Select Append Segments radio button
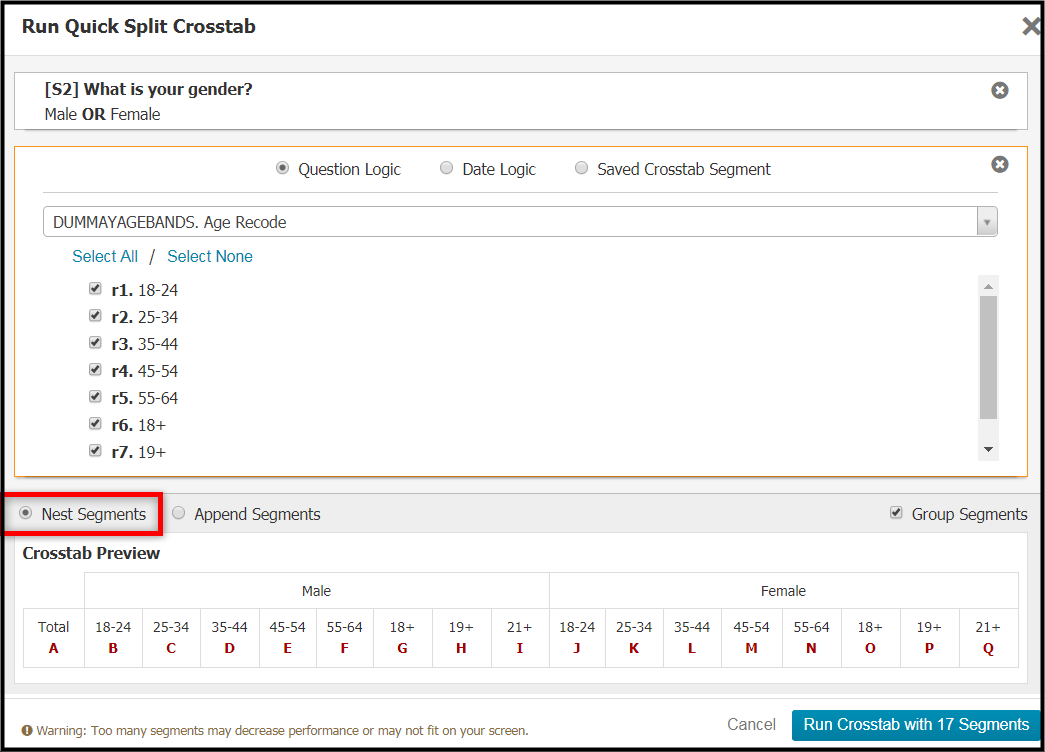The width and height of the screenshot is (1045, 752). click(179, 513)
